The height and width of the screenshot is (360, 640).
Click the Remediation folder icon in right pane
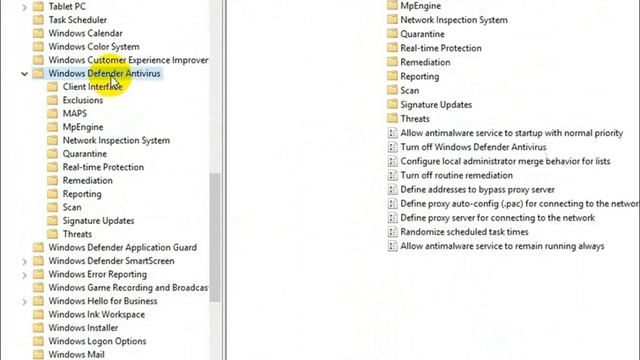[x=392, y=62]
